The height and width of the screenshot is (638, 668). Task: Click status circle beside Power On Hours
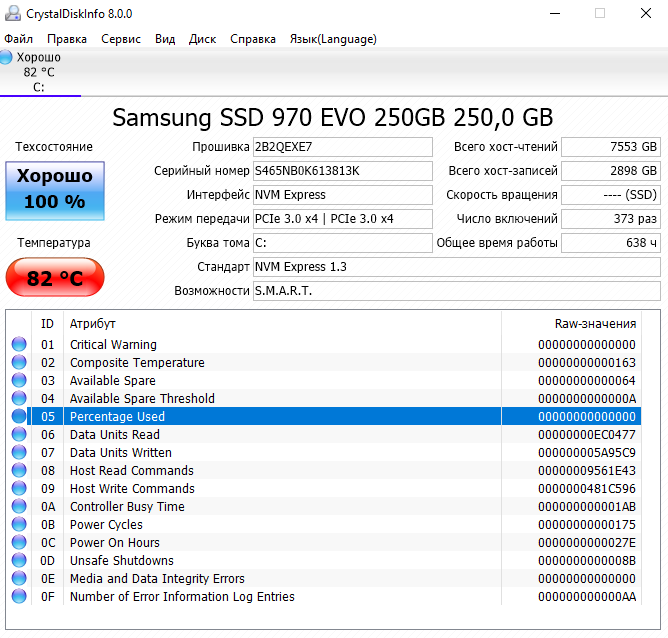pyautogui.click(x=19, y=543)
